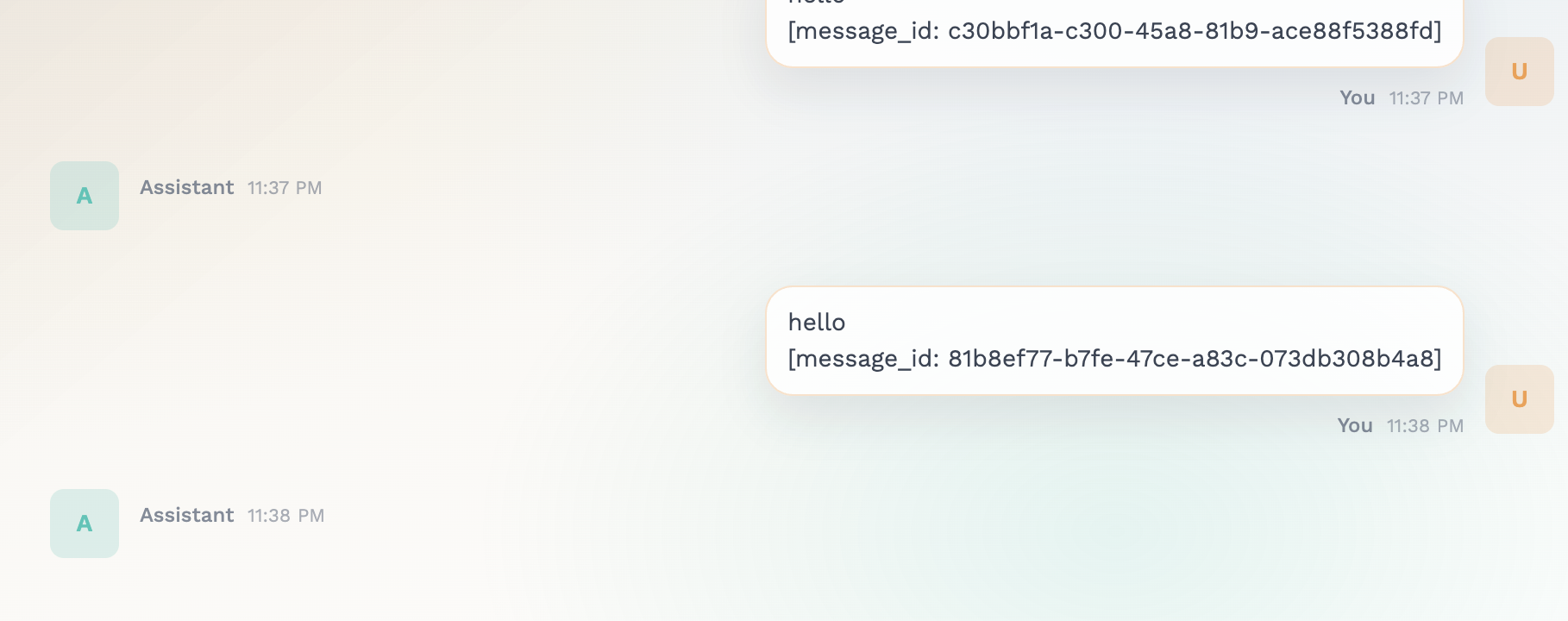Click the "You" sender label at 11:37 PM
Viewport: 1568px width, 621px height.
[1357, 98]
